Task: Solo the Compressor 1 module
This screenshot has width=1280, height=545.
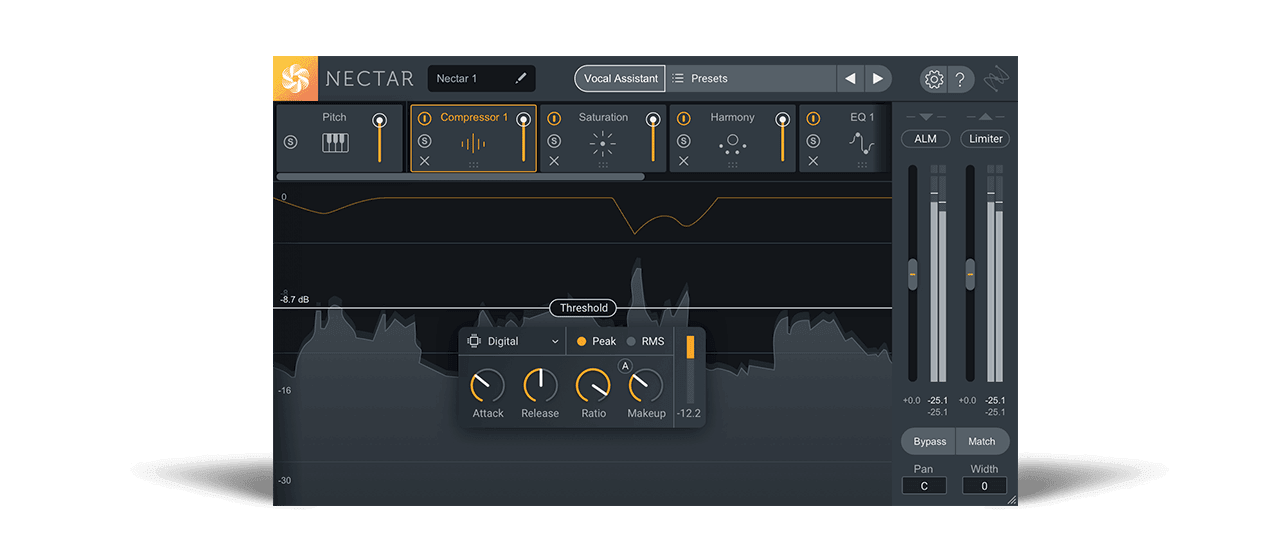Action: (424, 141)
